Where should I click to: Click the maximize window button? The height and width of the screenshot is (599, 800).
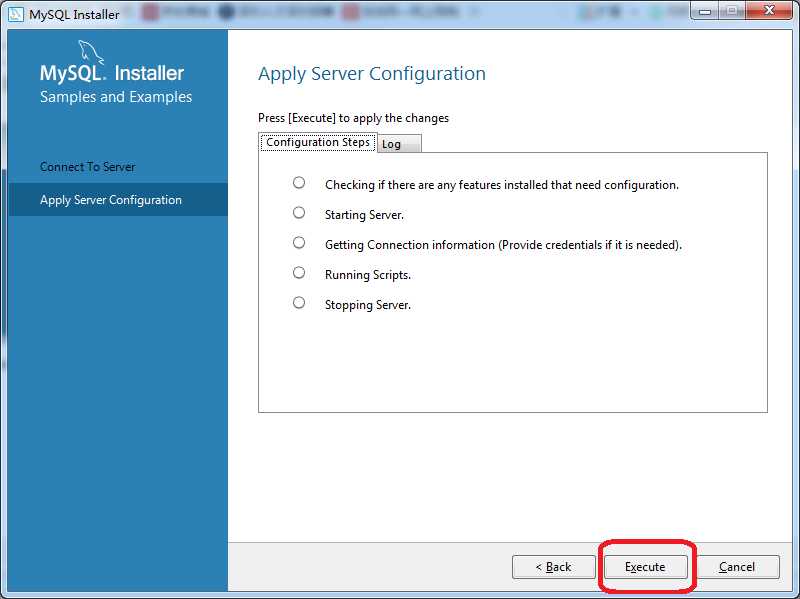[x=733, y=10]
